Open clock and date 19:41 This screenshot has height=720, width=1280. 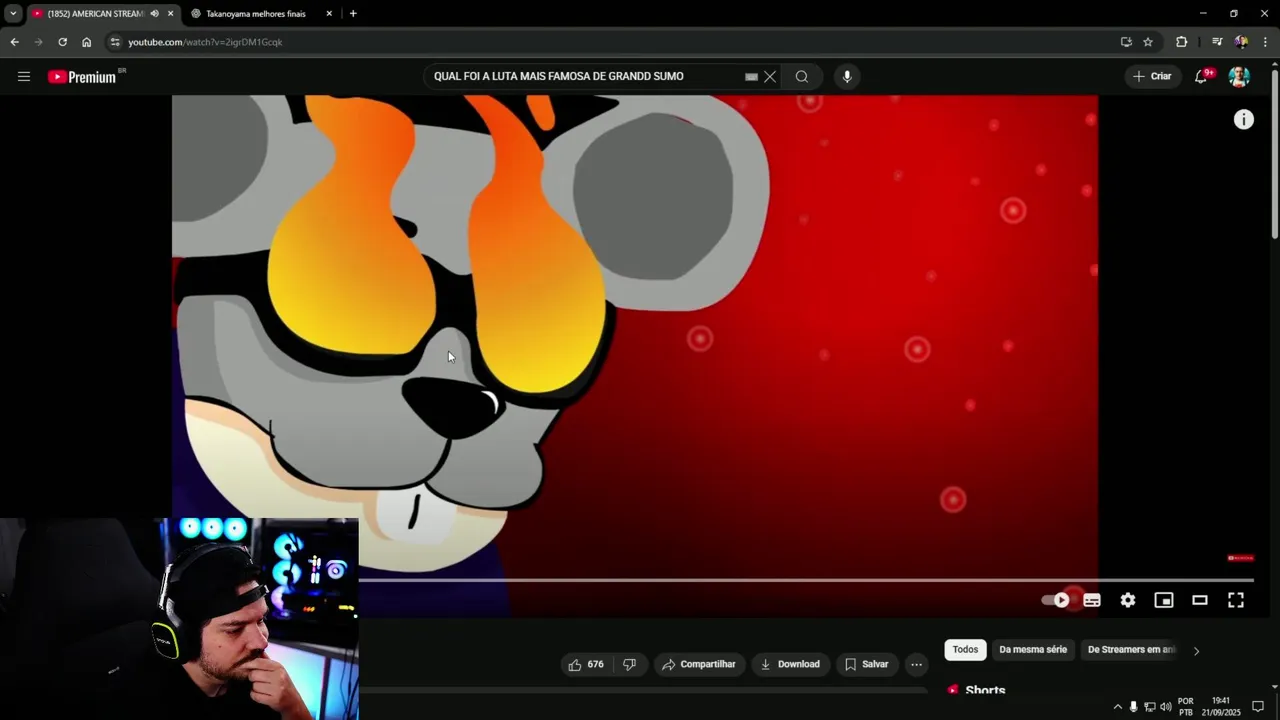pos(1221,707)
